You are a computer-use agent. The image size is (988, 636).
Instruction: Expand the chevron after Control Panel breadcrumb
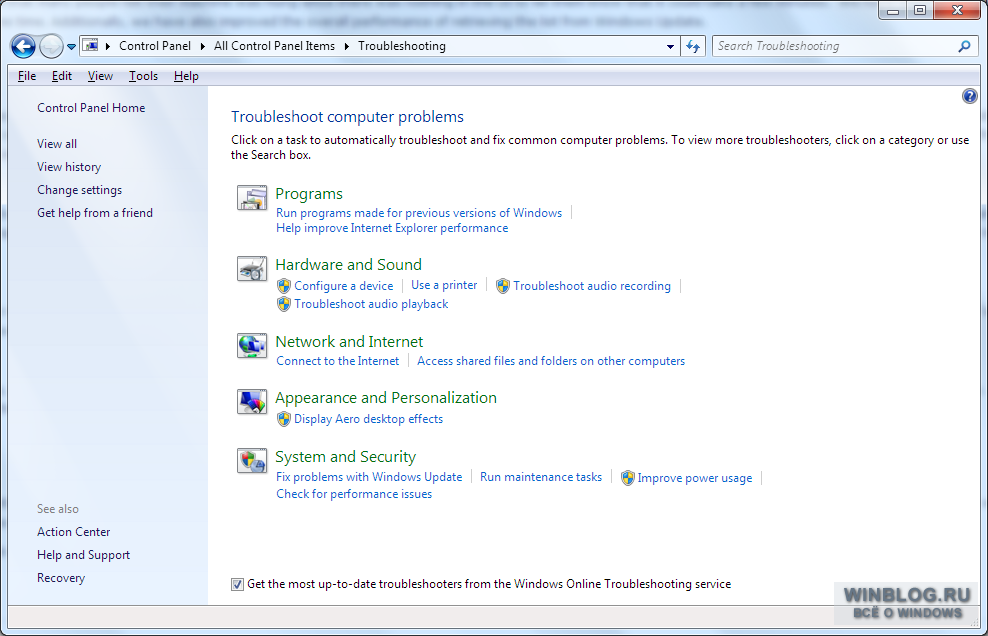(x=202, y=46)
